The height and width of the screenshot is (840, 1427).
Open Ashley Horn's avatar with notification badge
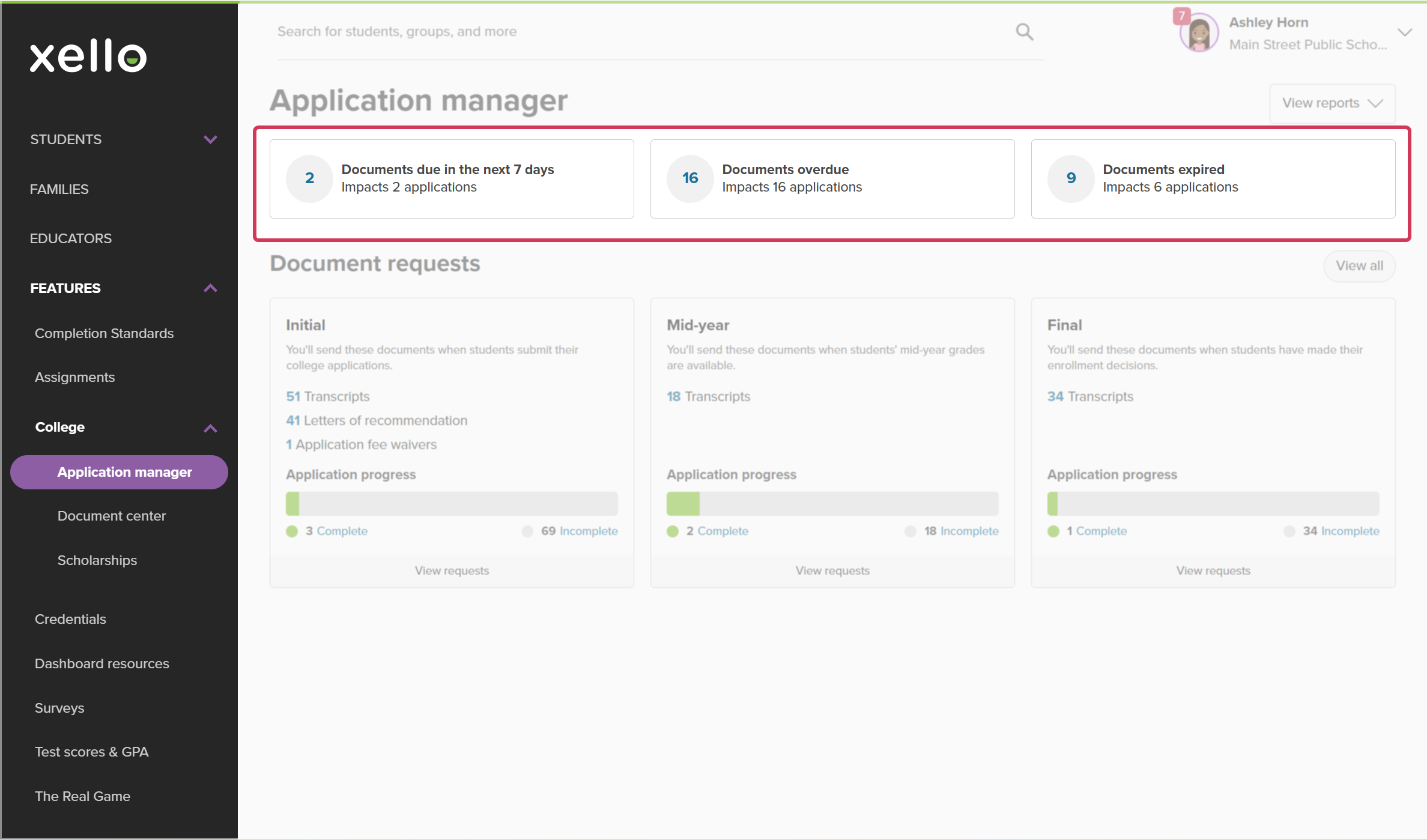pyautogui.click(x=1198, y=32)
